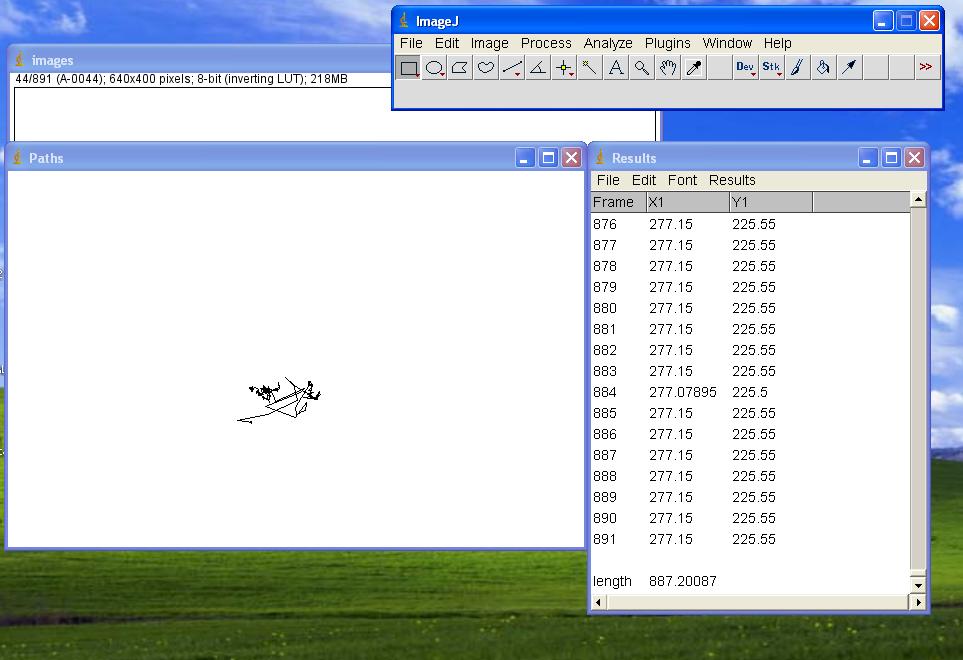
Task: Select X1 value 277.07895
Action: (682, 392)
